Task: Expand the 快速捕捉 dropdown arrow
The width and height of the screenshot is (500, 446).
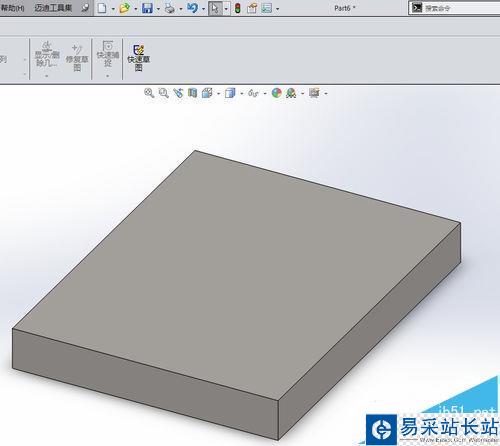Action: pyautogui.click(x=108, y=76)
